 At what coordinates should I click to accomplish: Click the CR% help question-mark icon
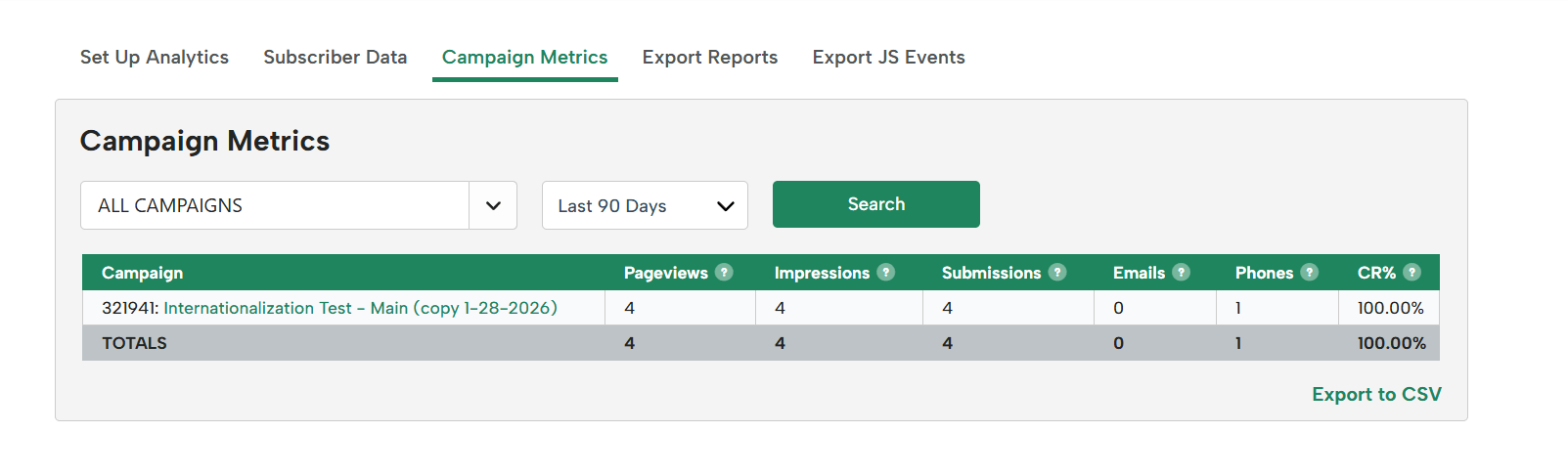(x=1411, y=272)
